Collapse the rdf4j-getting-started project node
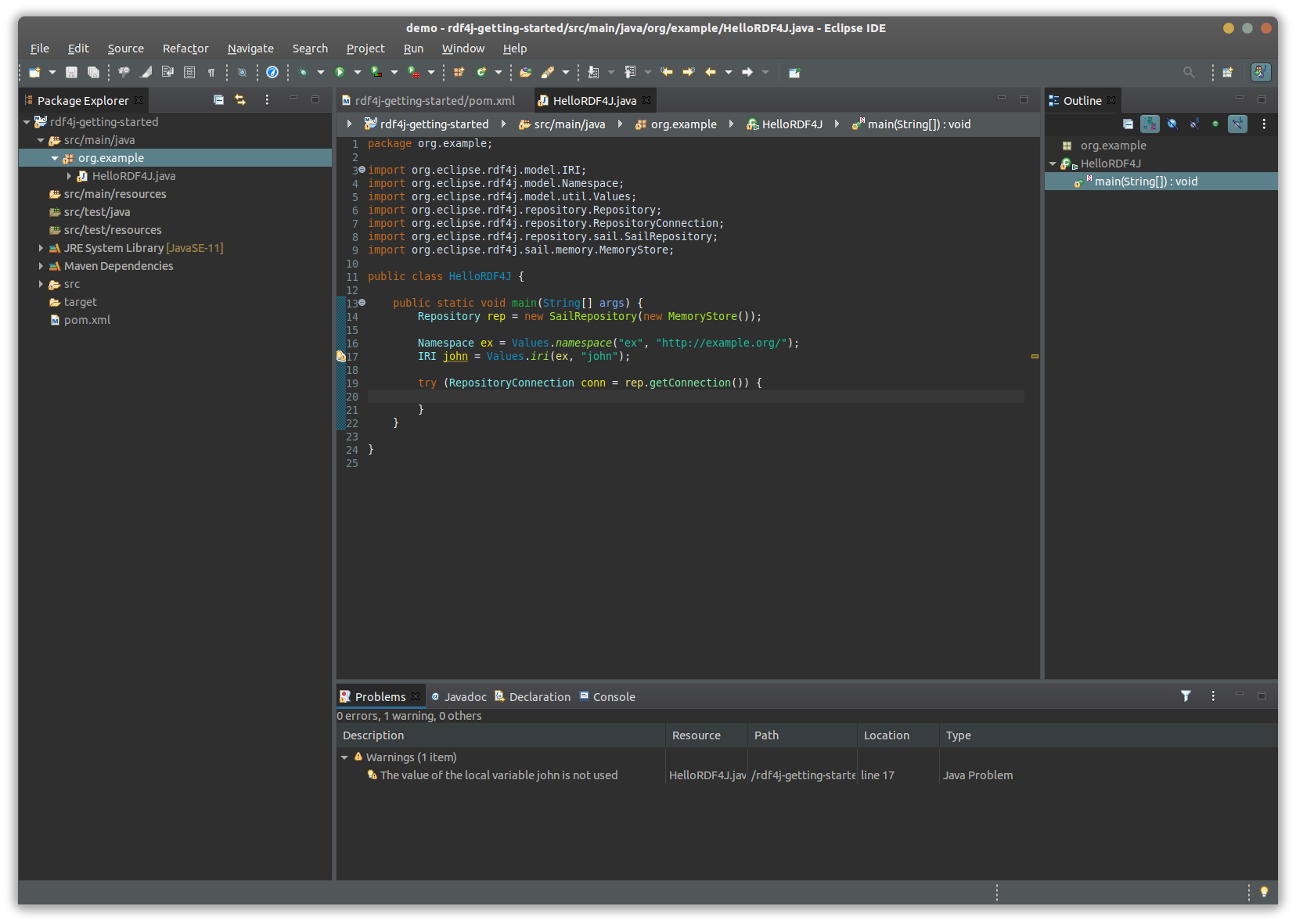This screenshot has height=924, width=1296. (x=27, y=122)
